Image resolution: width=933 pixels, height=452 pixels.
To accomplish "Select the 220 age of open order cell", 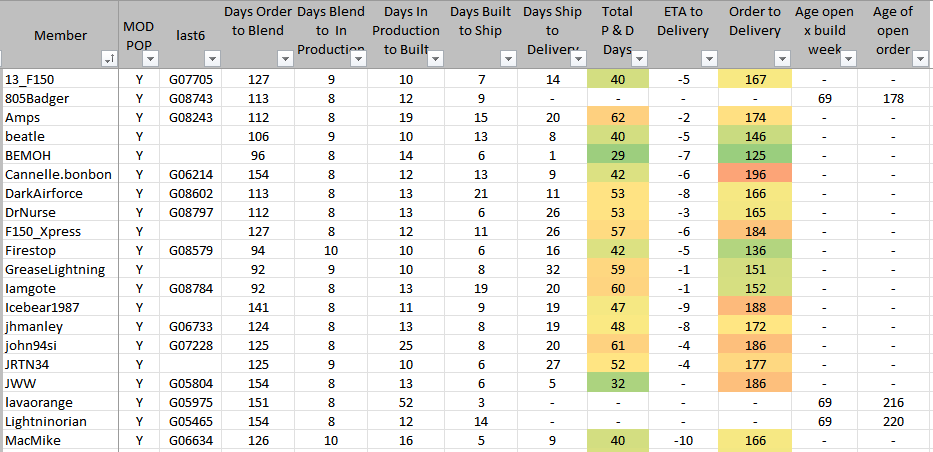I will tap(894, 422).
